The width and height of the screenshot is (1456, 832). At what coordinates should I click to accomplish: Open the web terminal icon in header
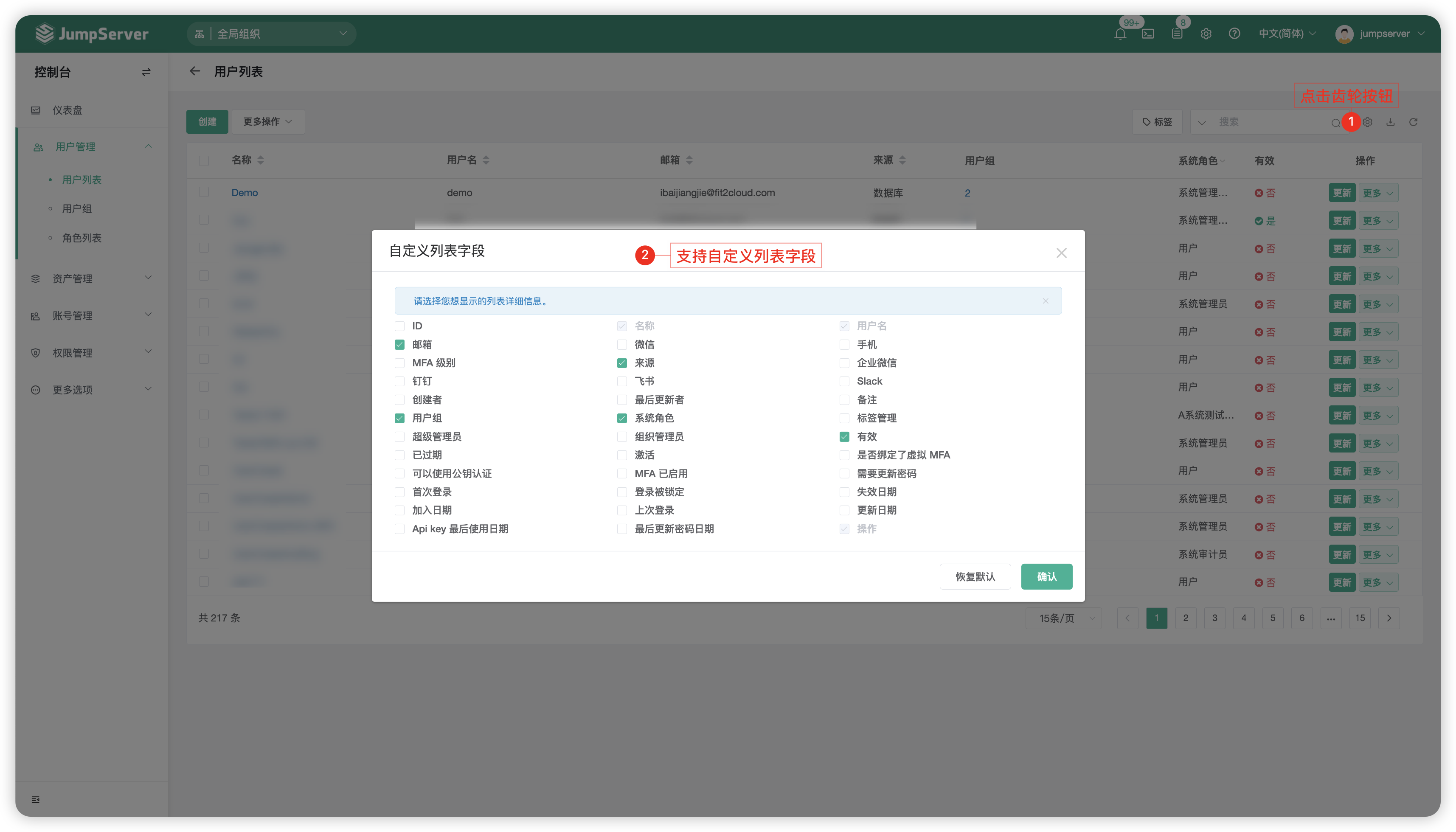pos(1148,34)
